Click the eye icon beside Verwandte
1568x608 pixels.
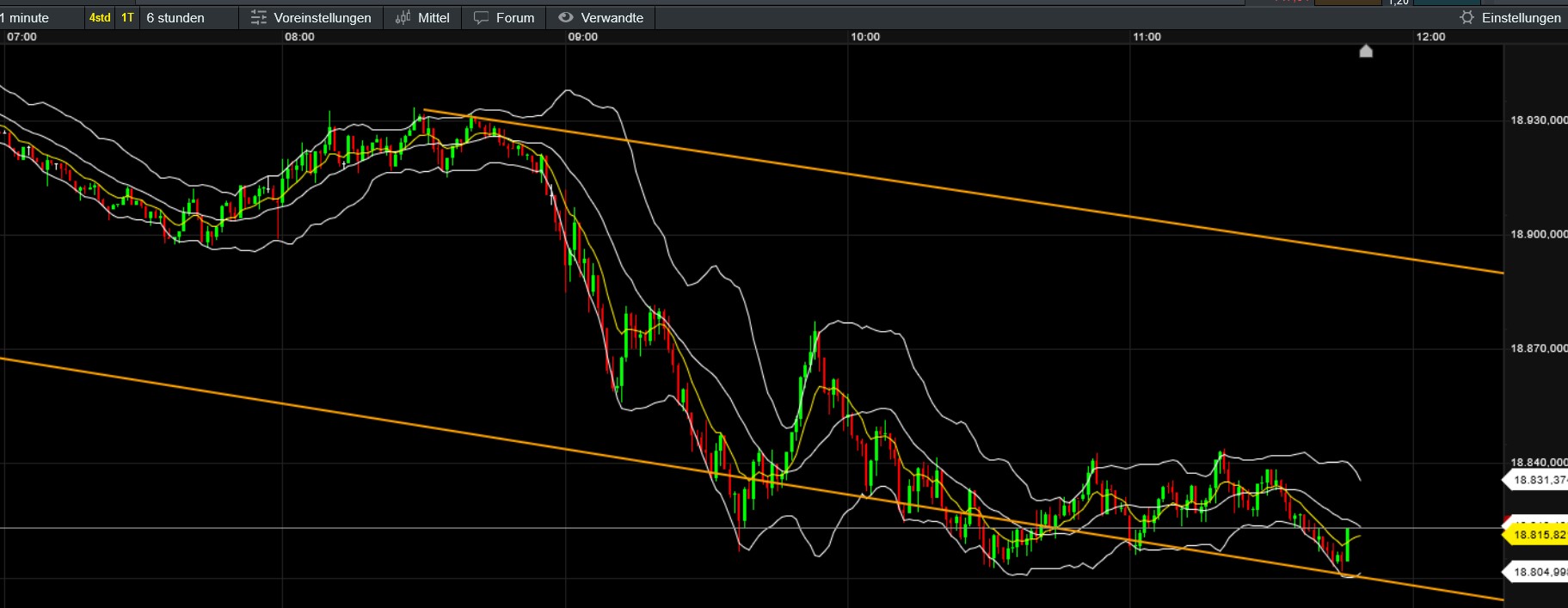565,17
